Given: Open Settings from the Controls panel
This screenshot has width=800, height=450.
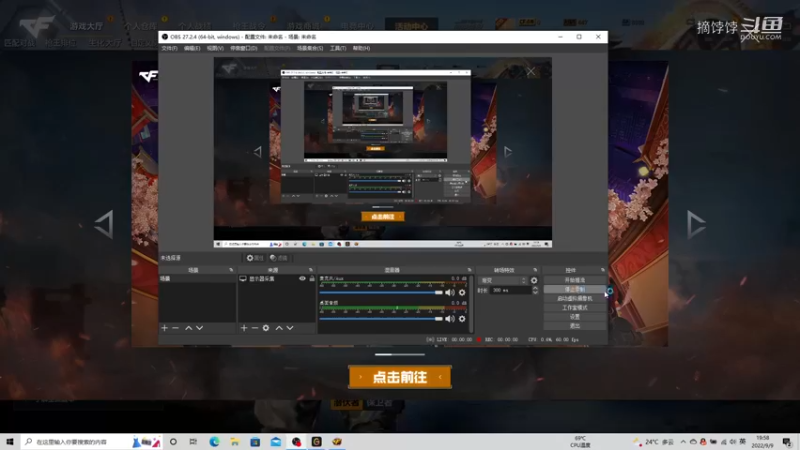Looking at the screenshot, I should pyautogui.click(x=574, y=317).
